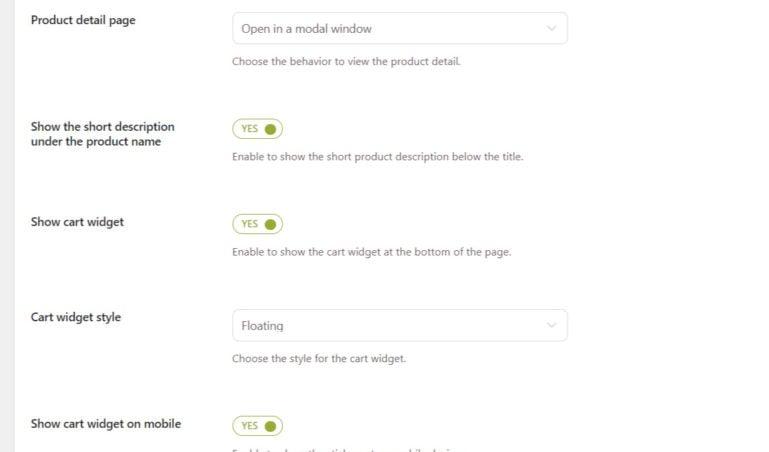Click the green knob on the short description switch
The height and width of the screenshot is (452, 769).
click(x=270, y=129)
